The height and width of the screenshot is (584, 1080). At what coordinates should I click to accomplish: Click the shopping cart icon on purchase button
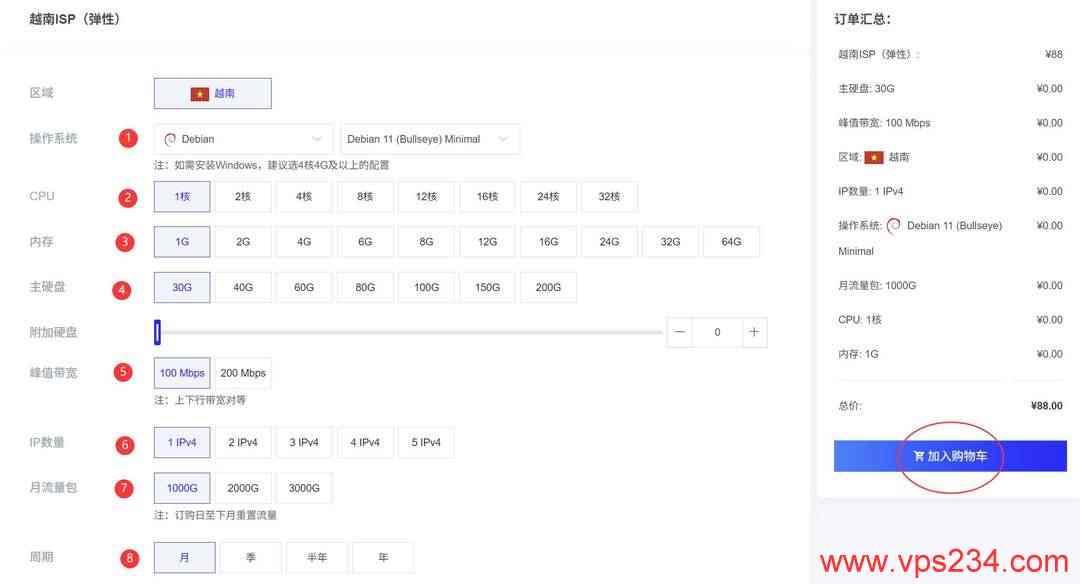coord(919,456)
